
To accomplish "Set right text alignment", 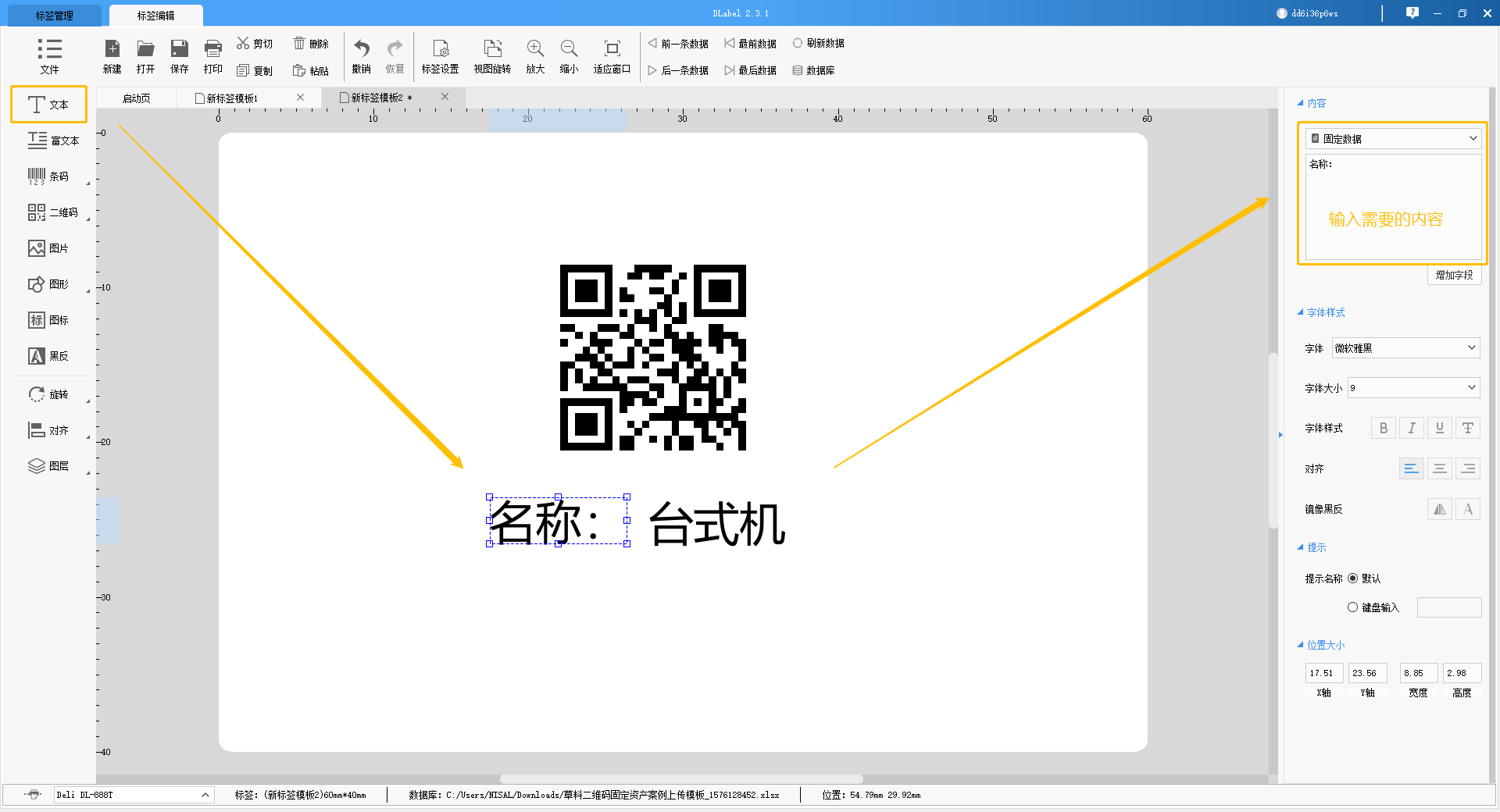I will pos(1467,468).
